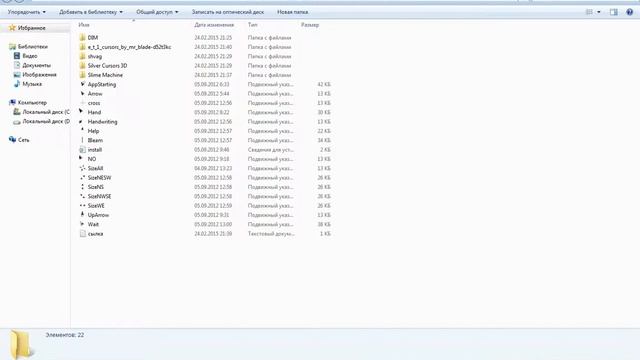Select the сылка text document icon
The height and width of the screenshot is (360, 640).
82,234
